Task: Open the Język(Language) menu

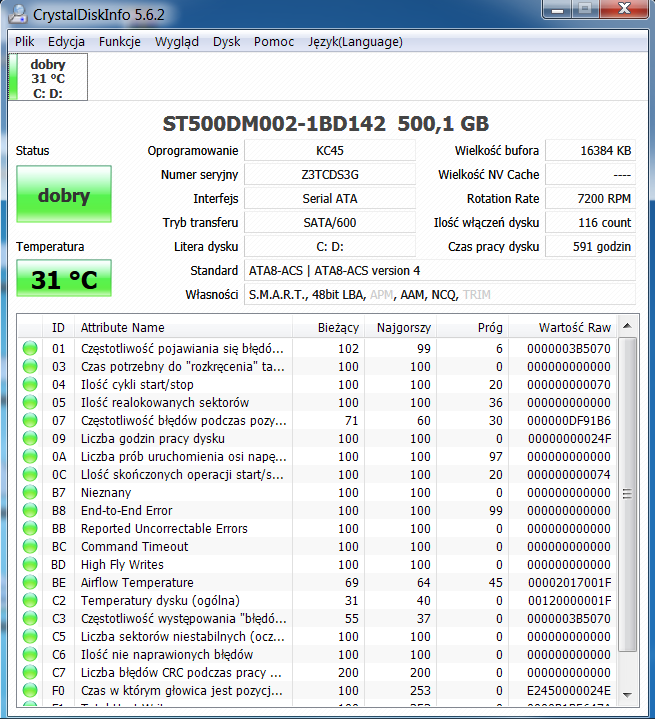Action: [355, 42]
